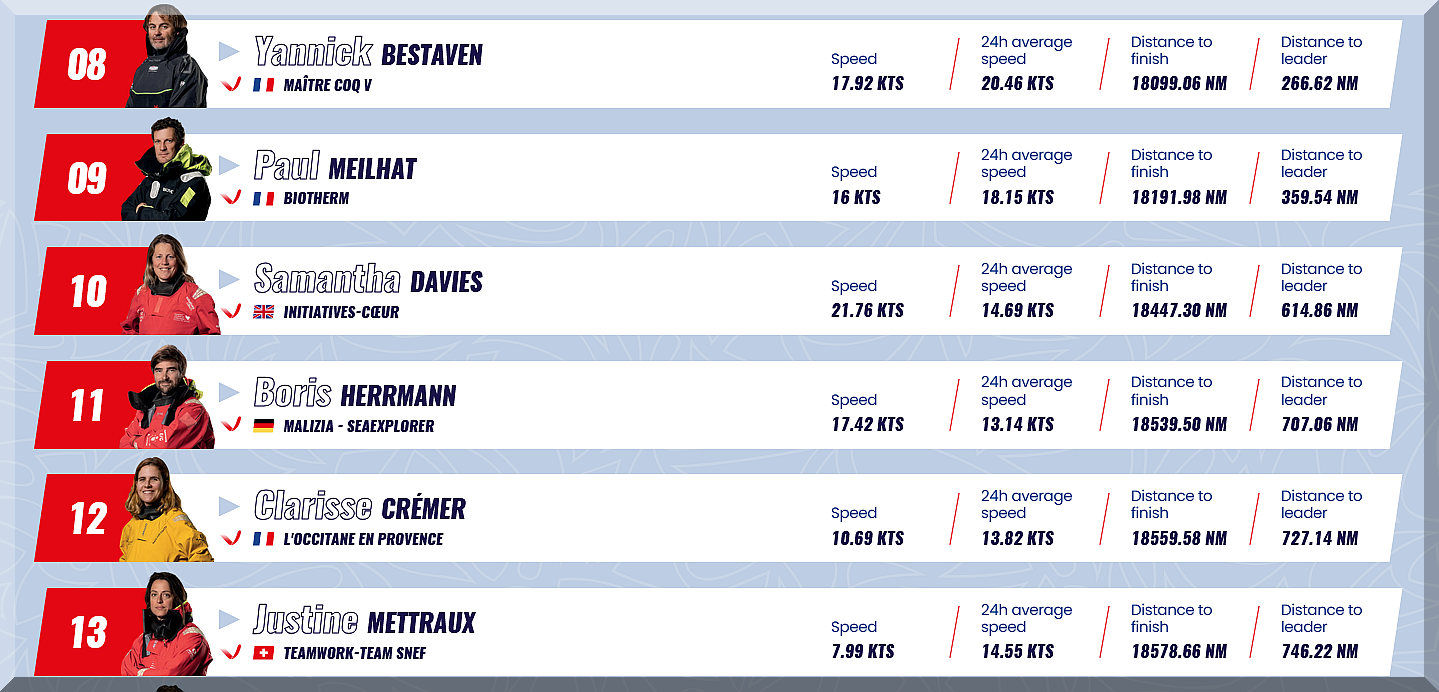Click the German flag next to Malizia - Seaexplorer
1439x692 pixels.
click(263, 426)
